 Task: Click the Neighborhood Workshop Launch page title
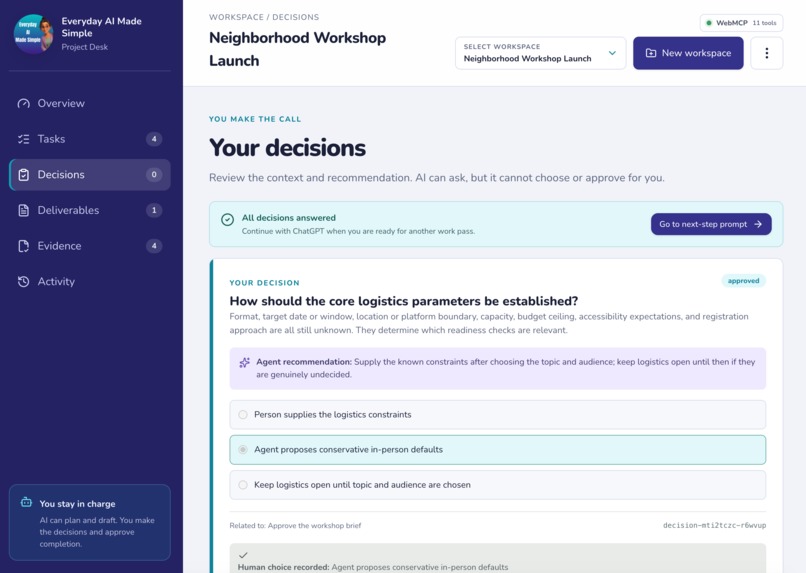coord(298,49)
